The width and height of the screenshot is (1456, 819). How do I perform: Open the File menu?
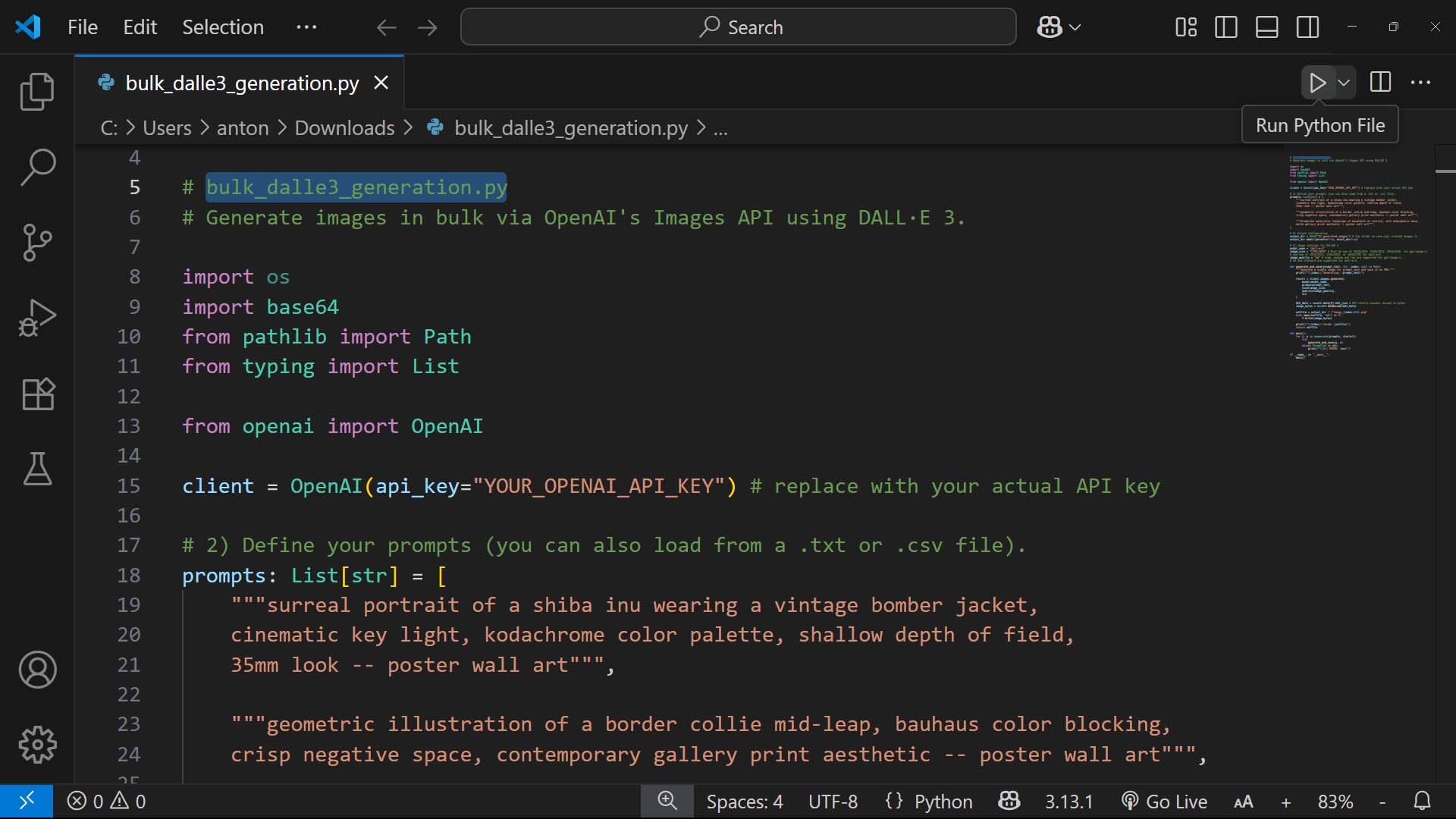point(81,27)
